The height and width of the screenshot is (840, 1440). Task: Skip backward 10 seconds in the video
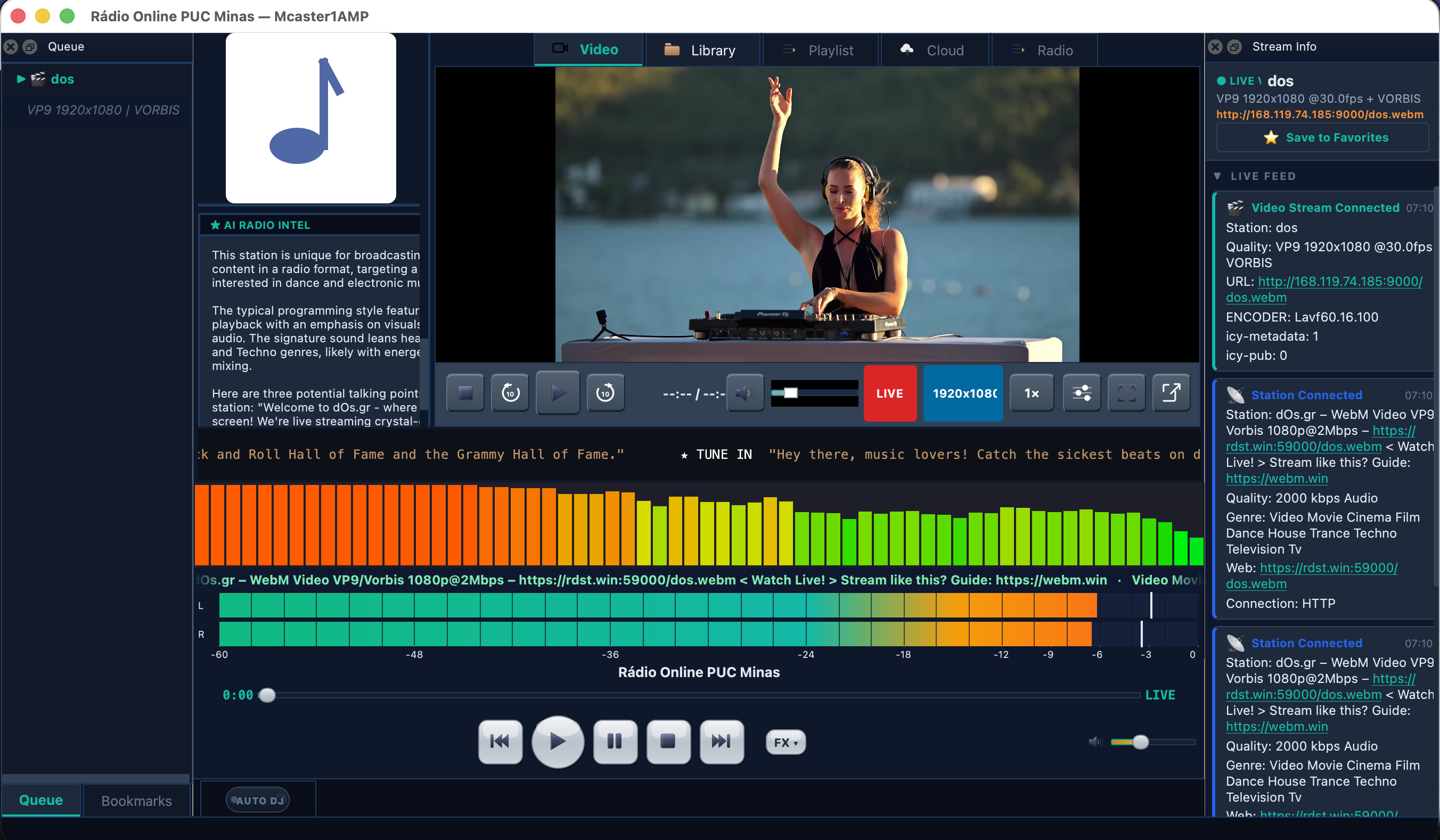tap(510, 393)
